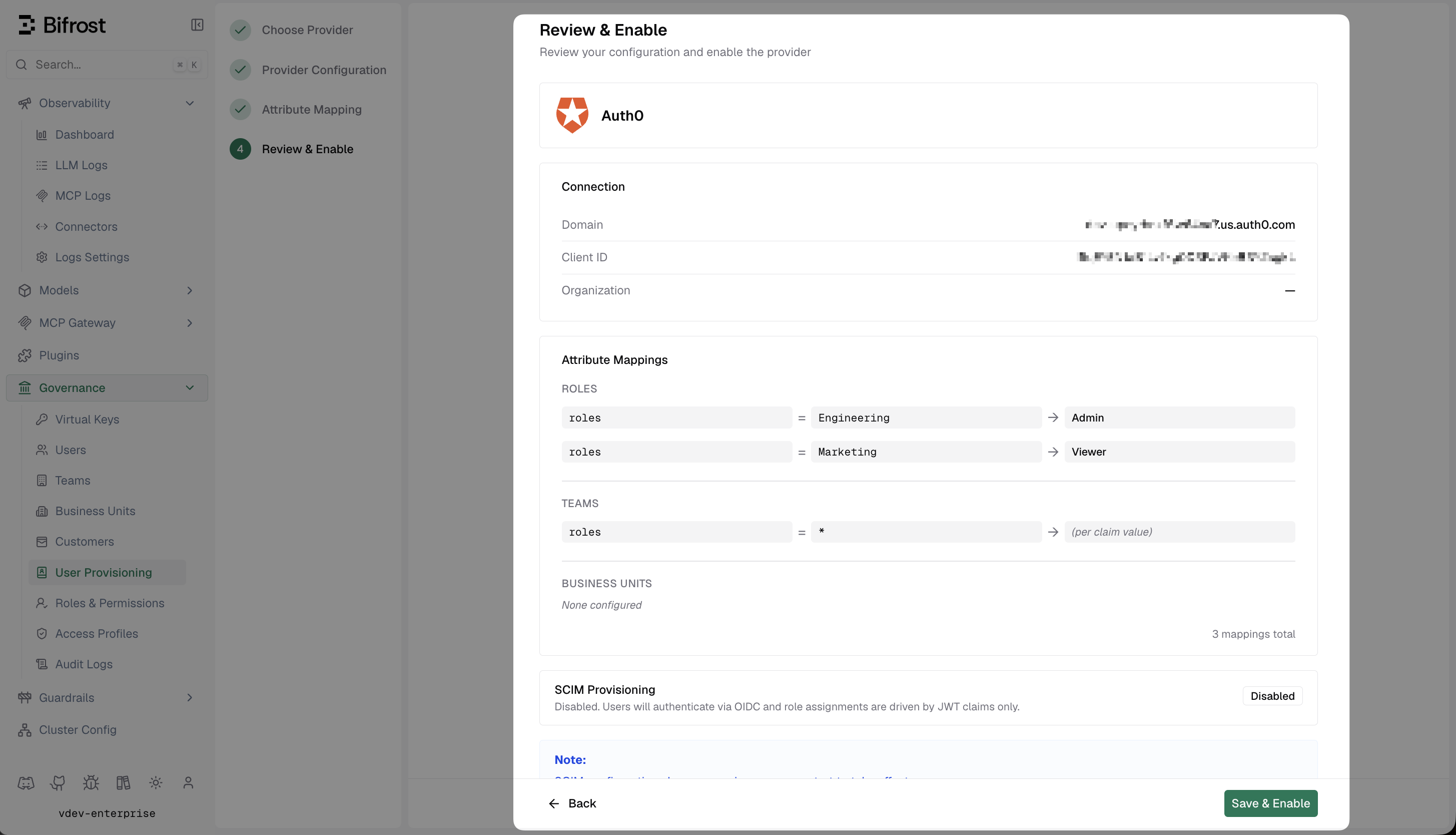Image resolution: width=1456 pixels, height=835 pixels.
Task: Open the user profile icon
Action: [x=188, y=783]
